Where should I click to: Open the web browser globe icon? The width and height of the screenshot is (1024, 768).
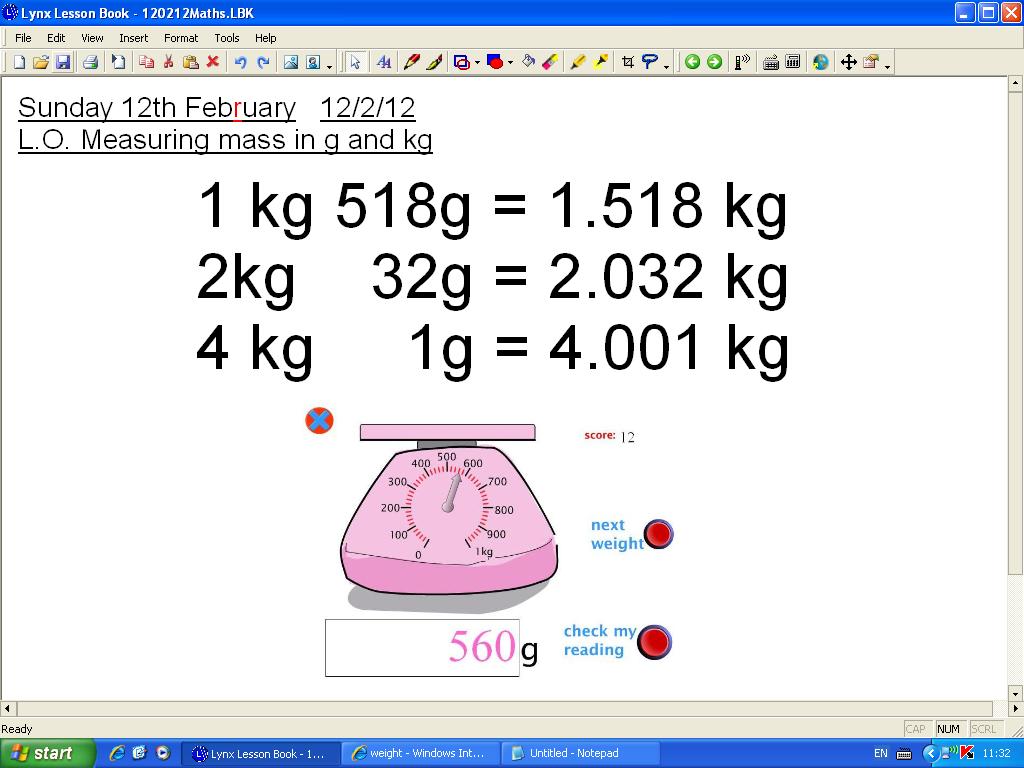pyautogui.click(x=820, y=62)
